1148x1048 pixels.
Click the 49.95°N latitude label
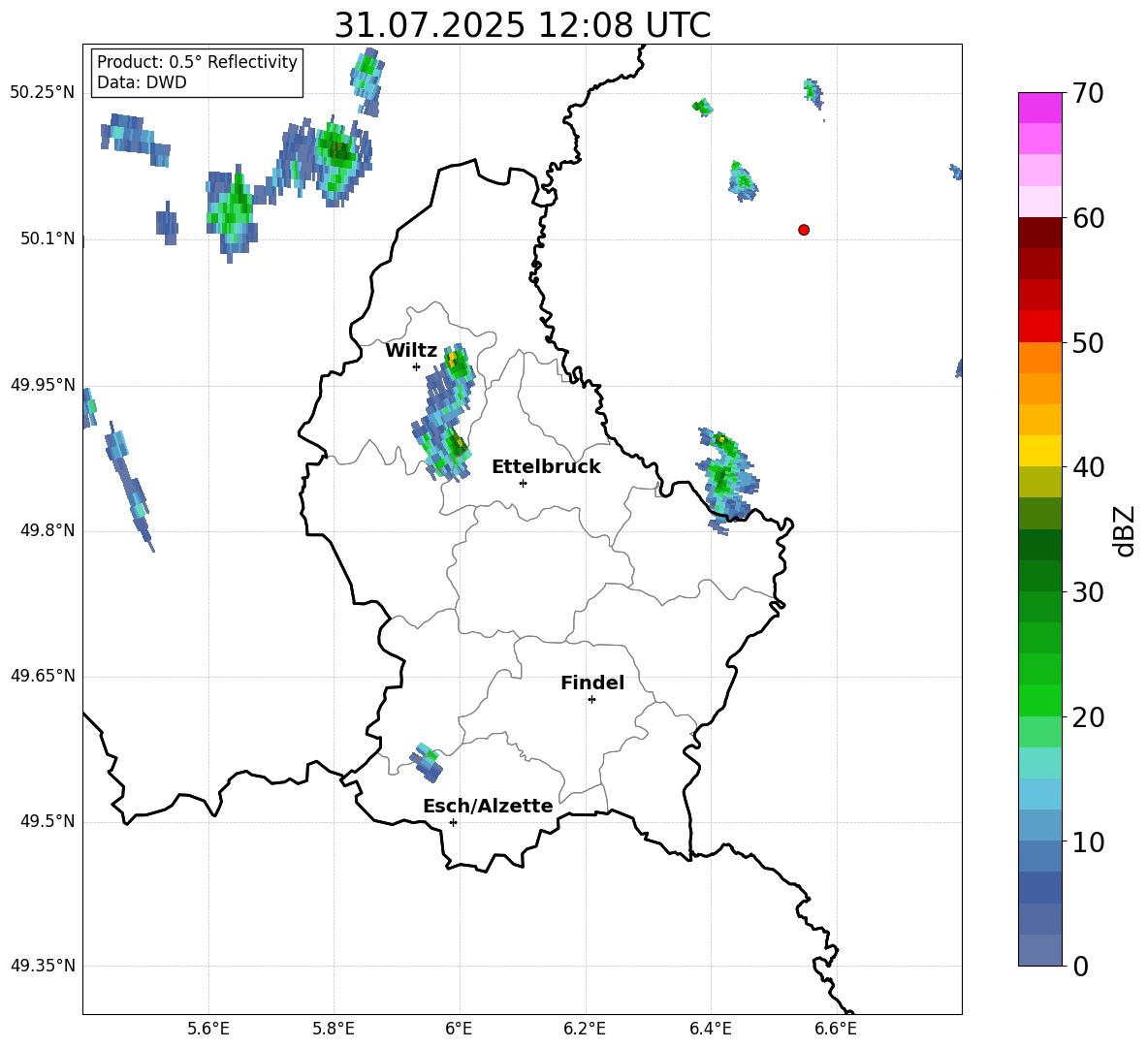click(x=43, y=385)
